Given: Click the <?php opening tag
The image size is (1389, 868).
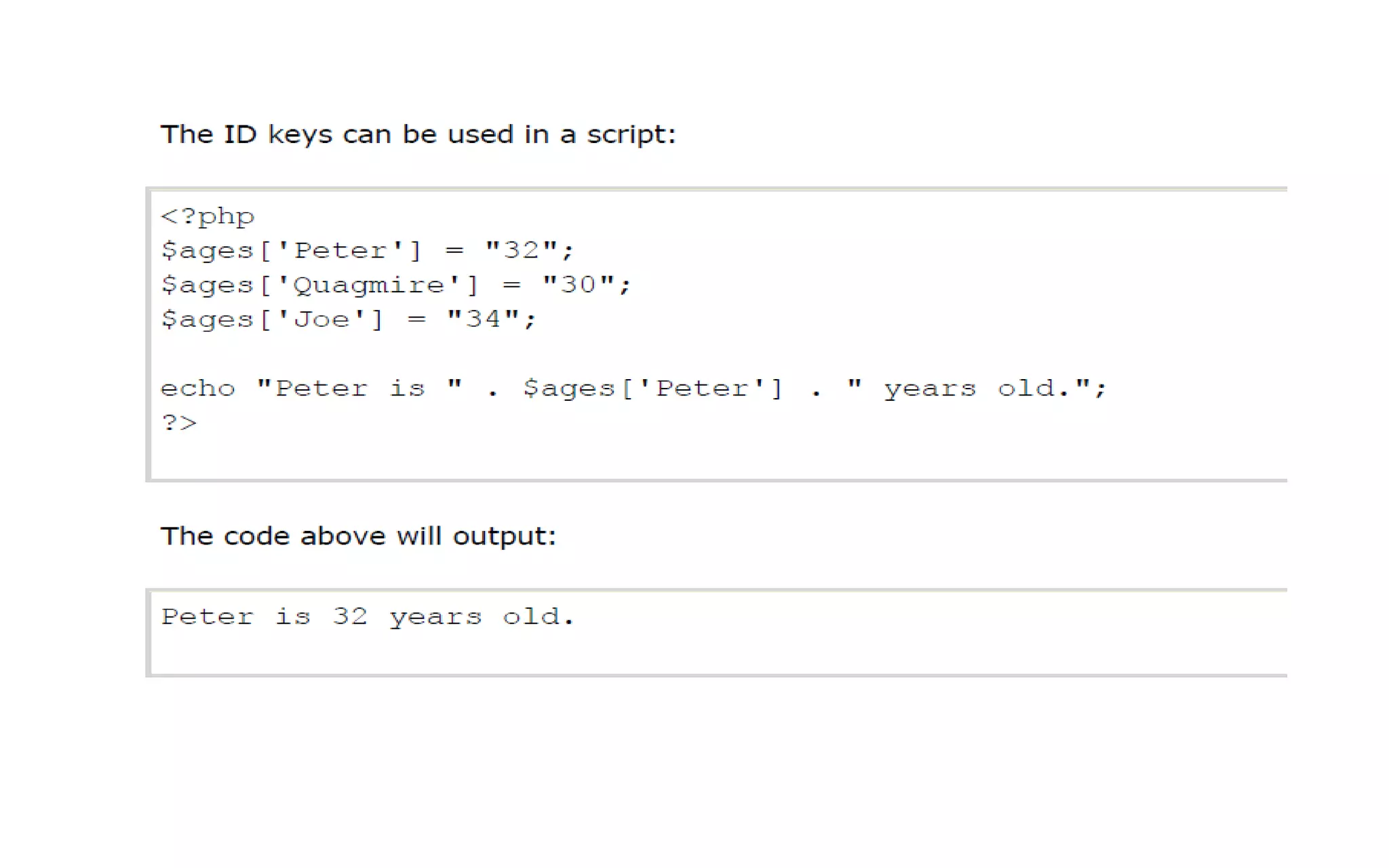Looking at the screenshot, I should 208,216.
